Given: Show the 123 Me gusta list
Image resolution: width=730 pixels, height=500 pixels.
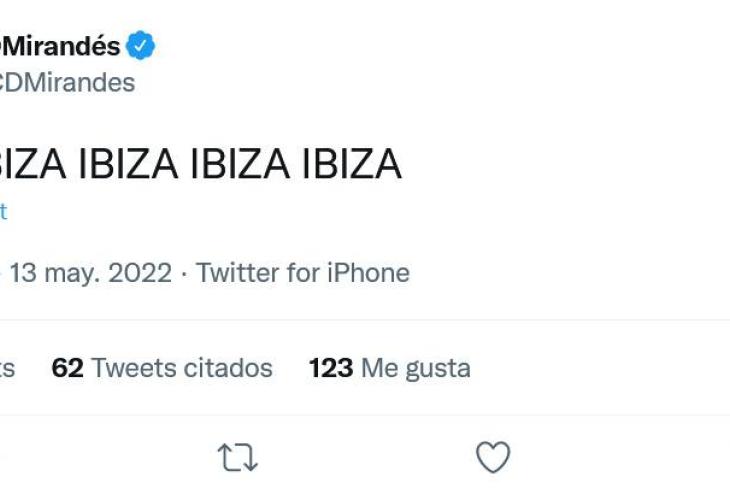Looking at the screenshot, I should pos(389,368).
